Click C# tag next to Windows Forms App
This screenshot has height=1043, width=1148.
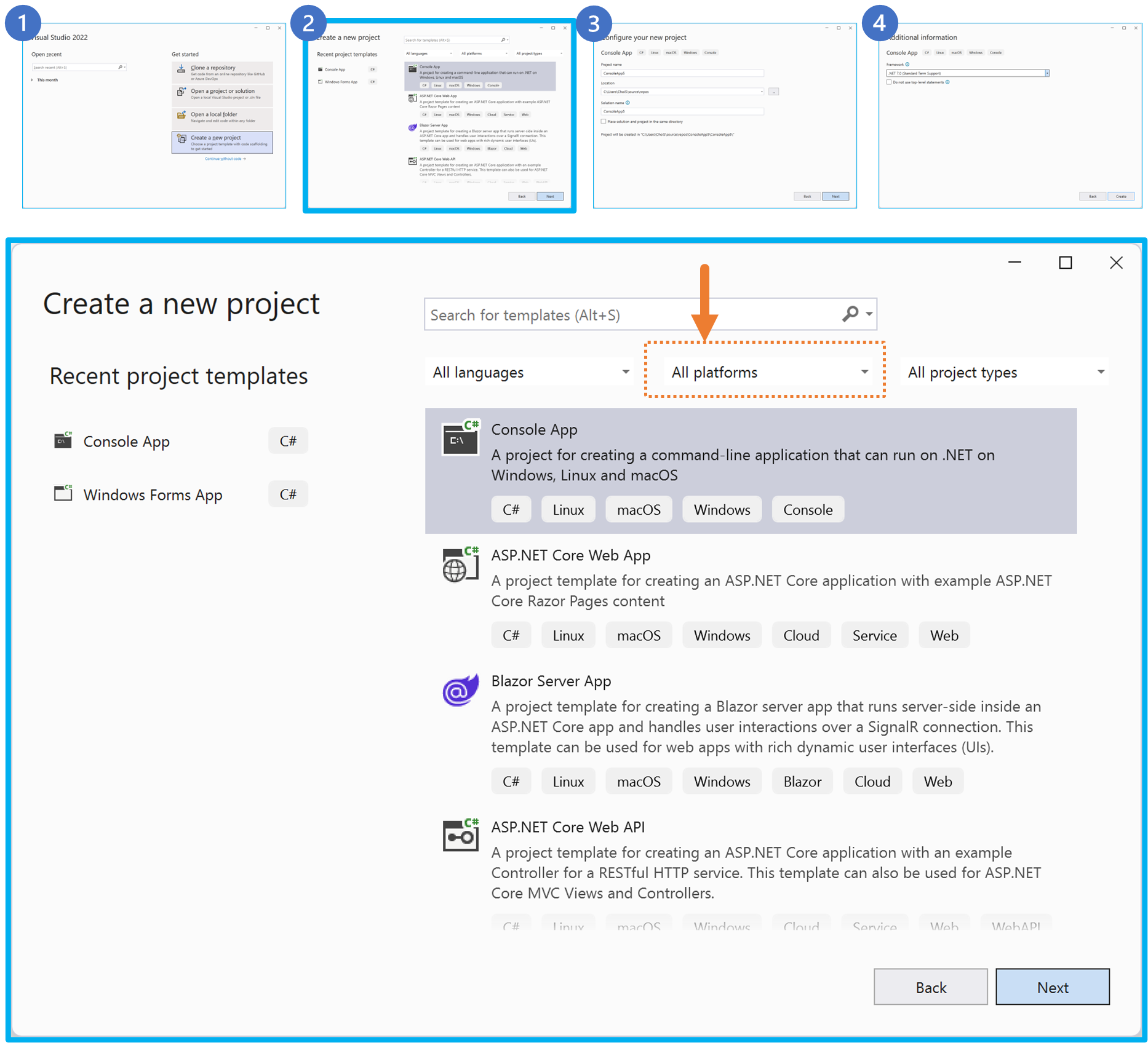click(x=288, y=494)
